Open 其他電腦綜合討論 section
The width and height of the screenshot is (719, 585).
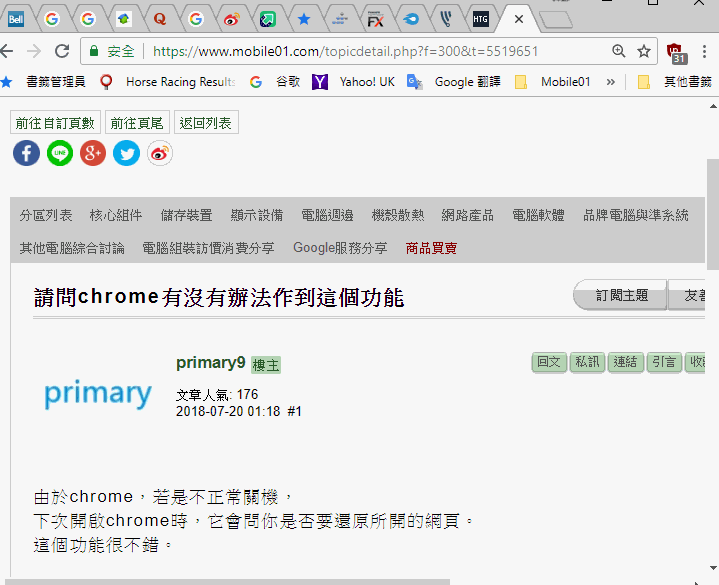pos(72,248)
